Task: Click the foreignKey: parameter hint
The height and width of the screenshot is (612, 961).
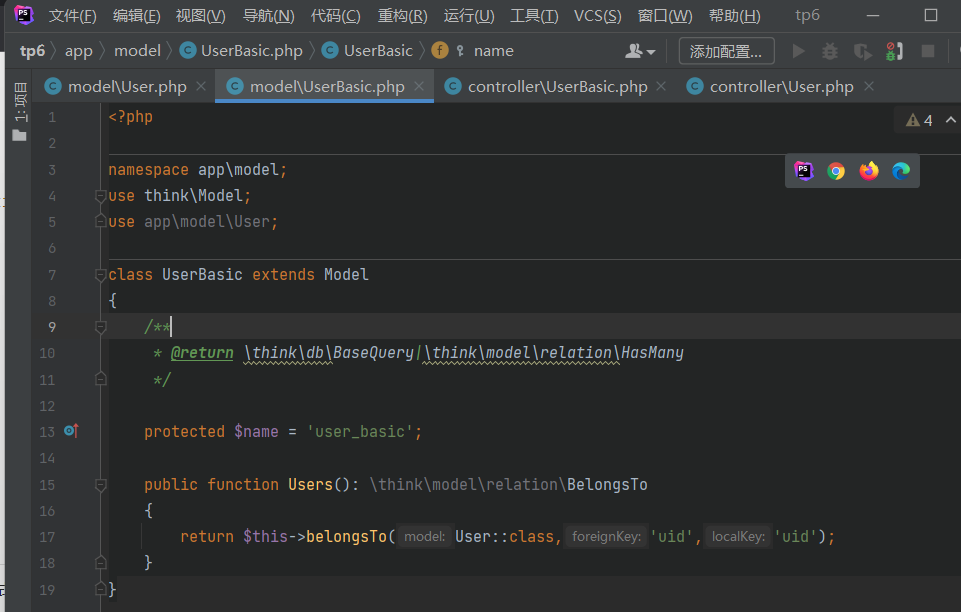Action: click(606, 537)
